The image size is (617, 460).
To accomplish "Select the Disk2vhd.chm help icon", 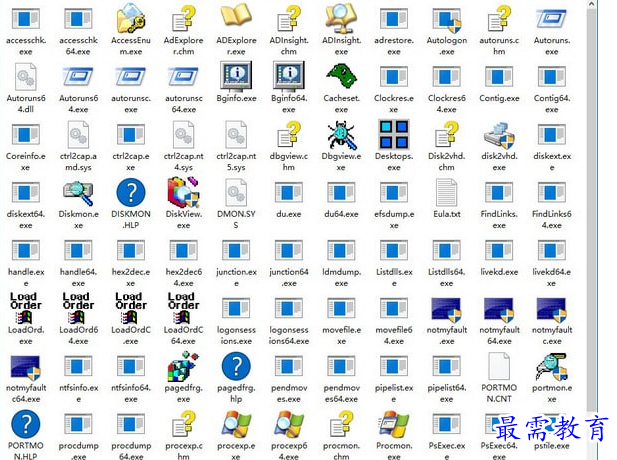I will (x=447, y=135).
